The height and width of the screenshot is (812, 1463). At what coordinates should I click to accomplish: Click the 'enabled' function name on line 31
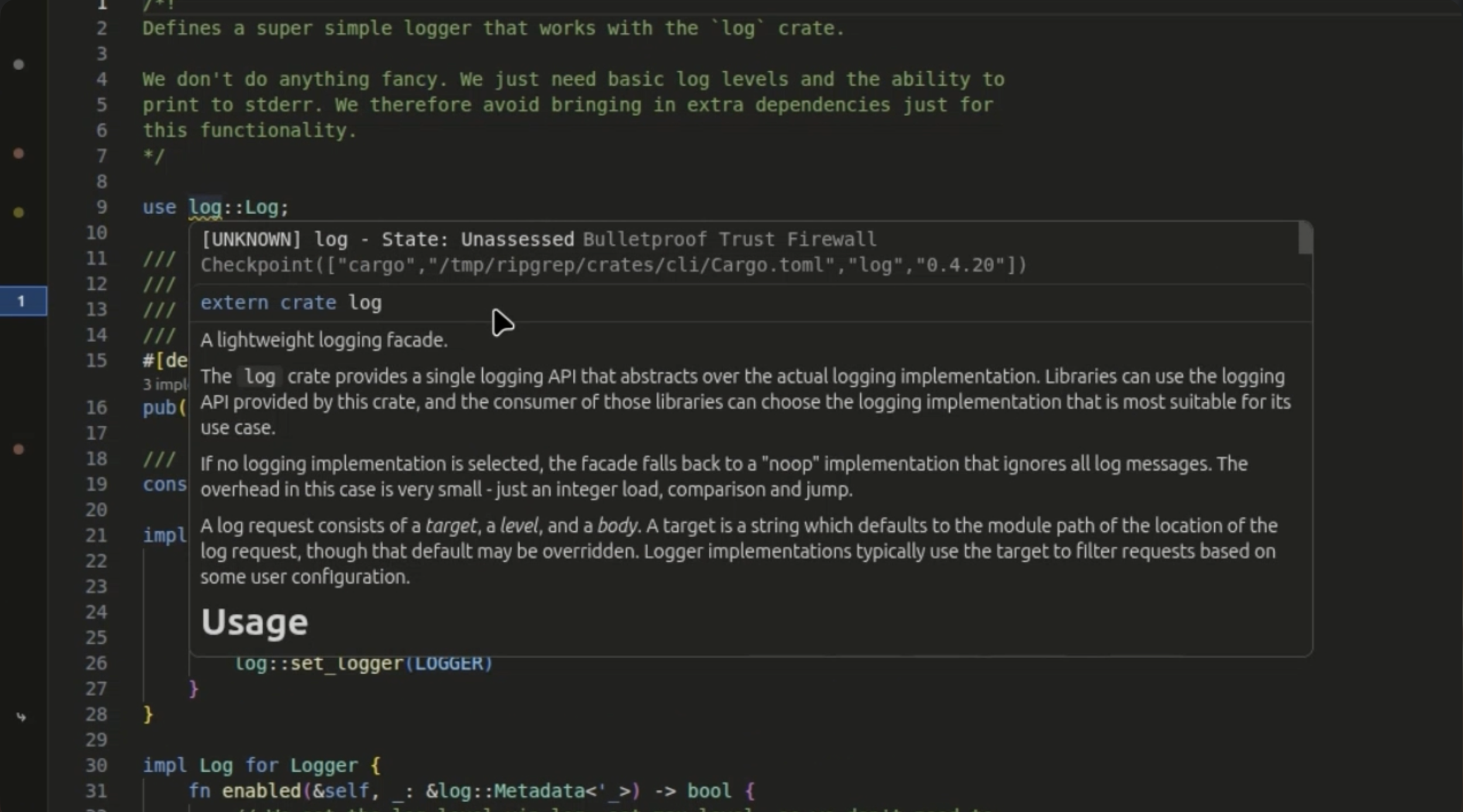(261, 791)
